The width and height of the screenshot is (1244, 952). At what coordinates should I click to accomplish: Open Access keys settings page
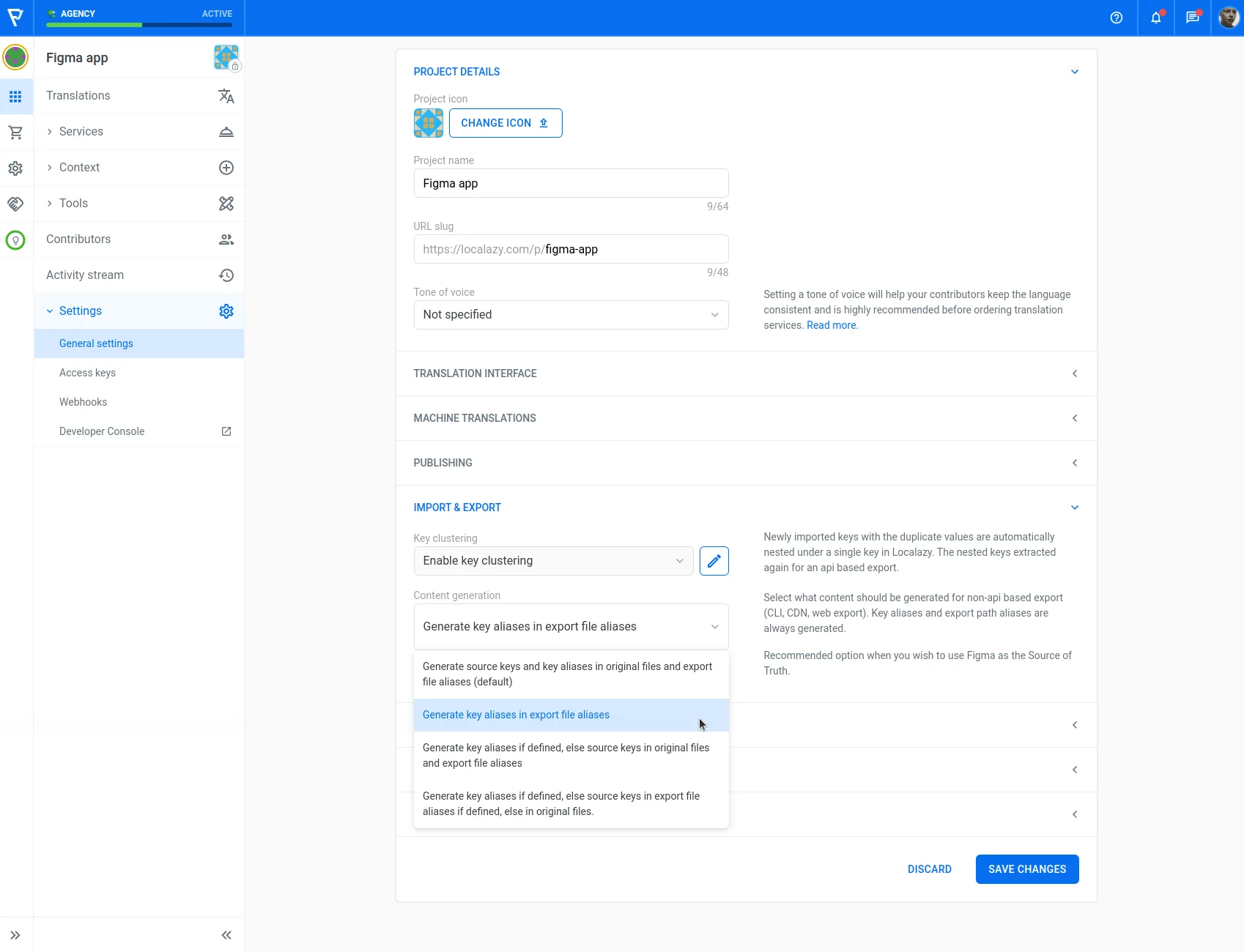(87, 373)
